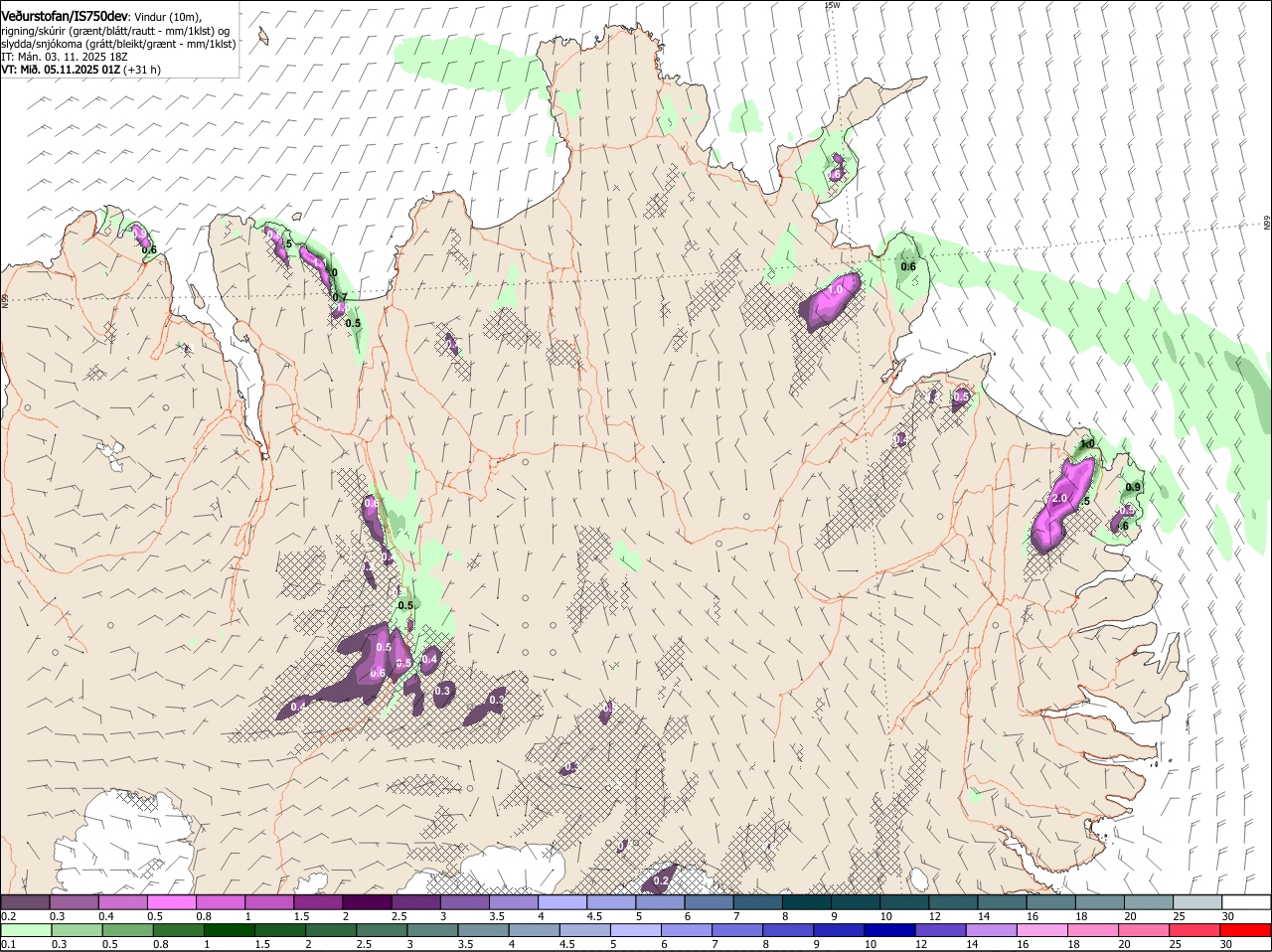Click the 'IT: Mán. 03. 11. 2025 18Z' line
Screen dimensions: 1272x952
65,57
